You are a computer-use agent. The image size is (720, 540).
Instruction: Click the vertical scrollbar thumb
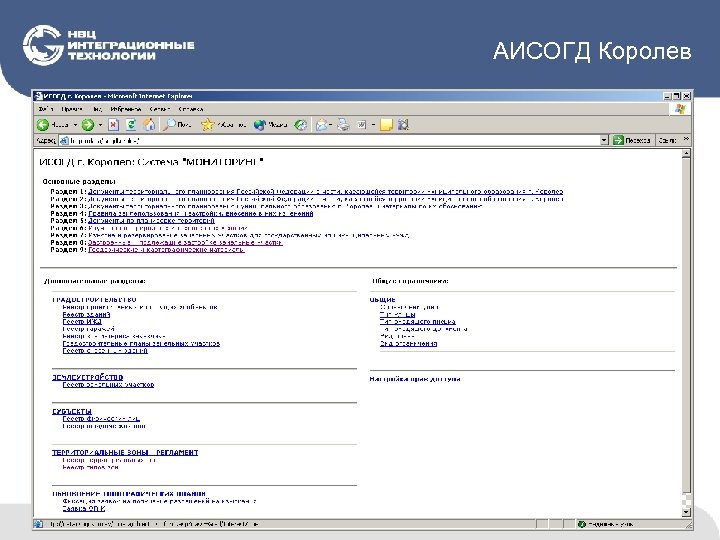pyautogui.click(x=686, y=325)
